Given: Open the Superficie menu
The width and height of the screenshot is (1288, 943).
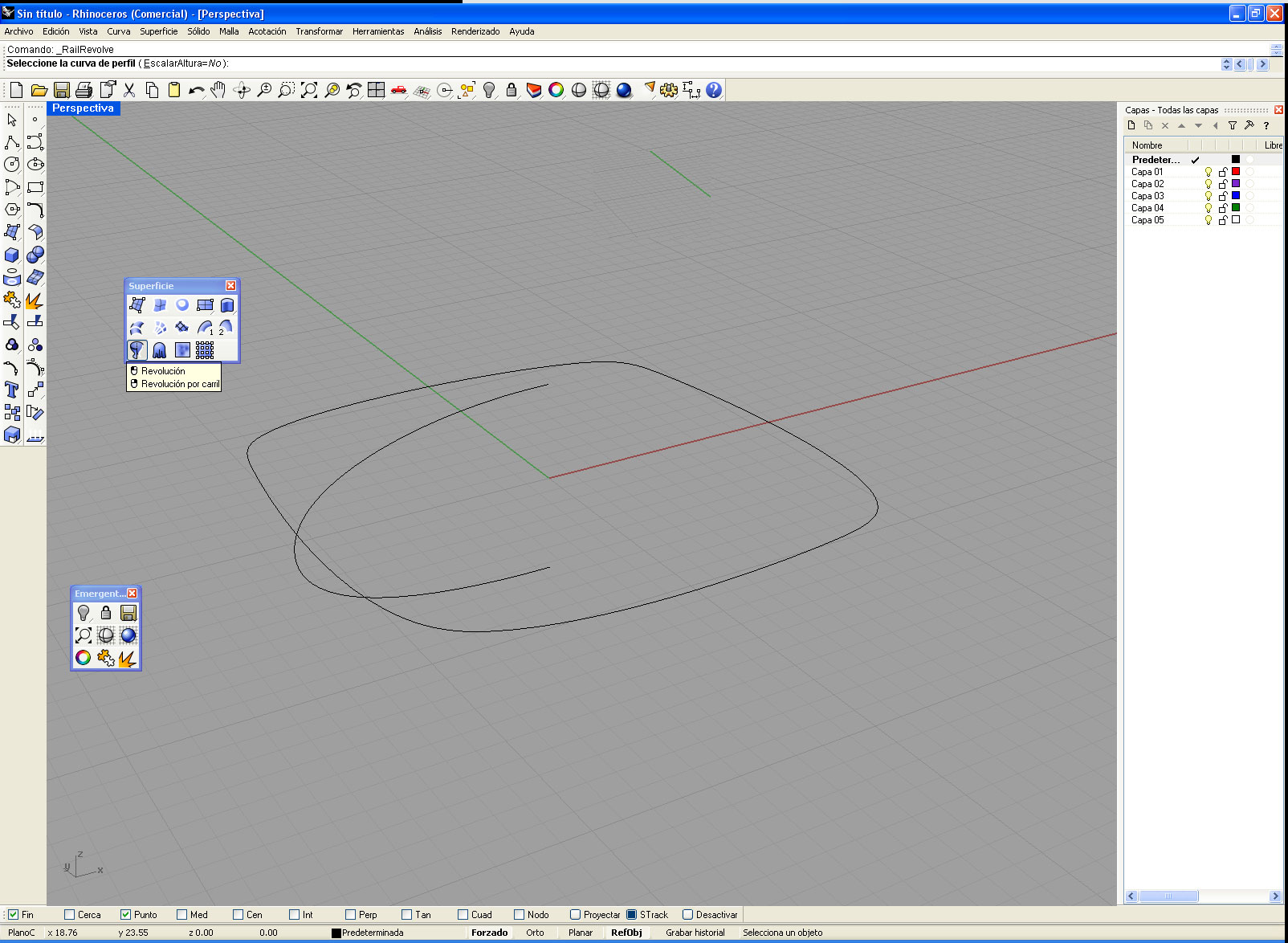Looking at the screenshot, I should [159, 31].
